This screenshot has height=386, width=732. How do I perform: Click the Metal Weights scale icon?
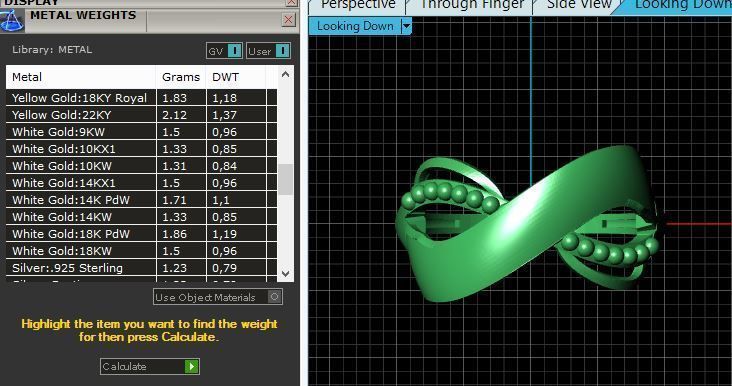pos(12,20)
